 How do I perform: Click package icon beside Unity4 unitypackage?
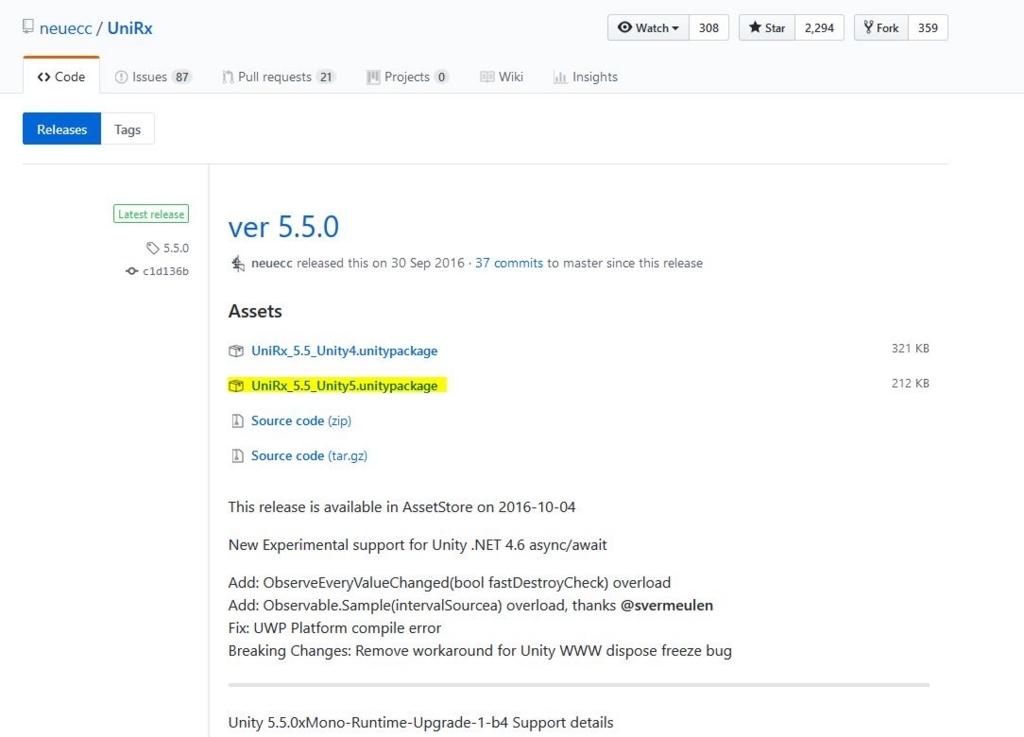236,351
